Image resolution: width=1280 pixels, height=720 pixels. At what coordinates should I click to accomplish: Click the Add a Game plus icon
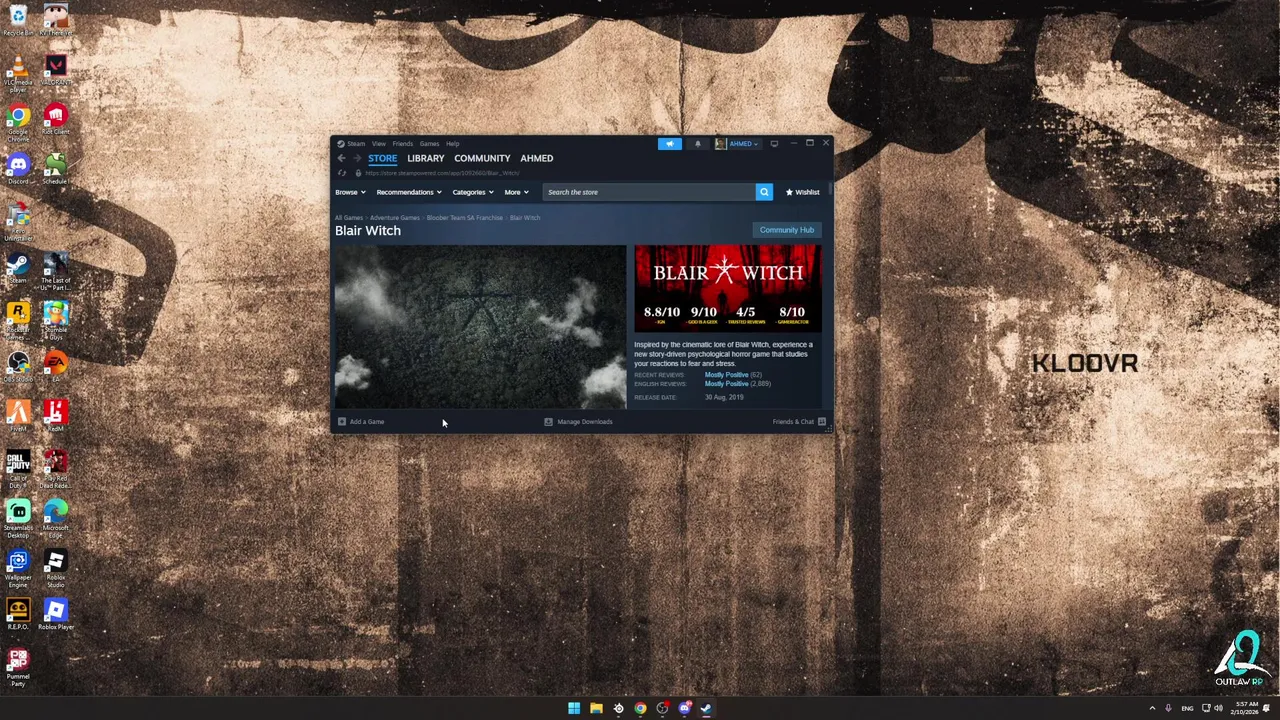pyautogui.click(x=341, y=422)
